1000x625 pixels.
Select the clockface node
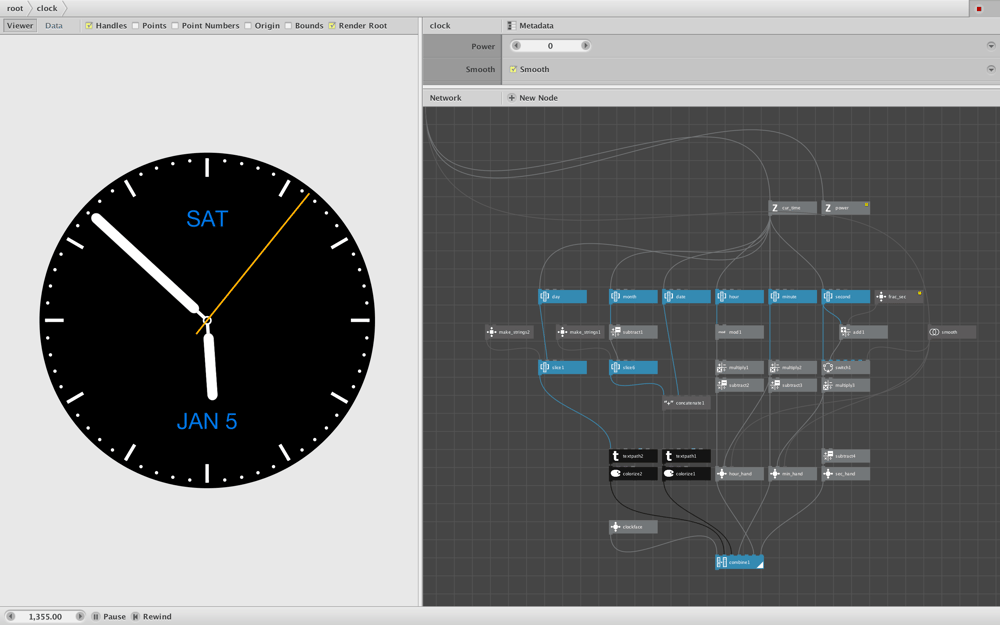[633, 527]
